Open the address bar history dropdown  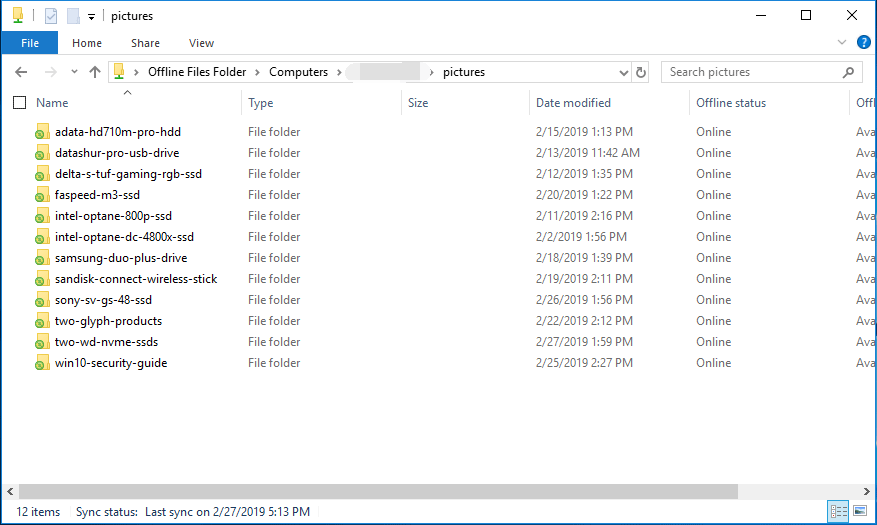pyautogui.click(x=623, y=72)
